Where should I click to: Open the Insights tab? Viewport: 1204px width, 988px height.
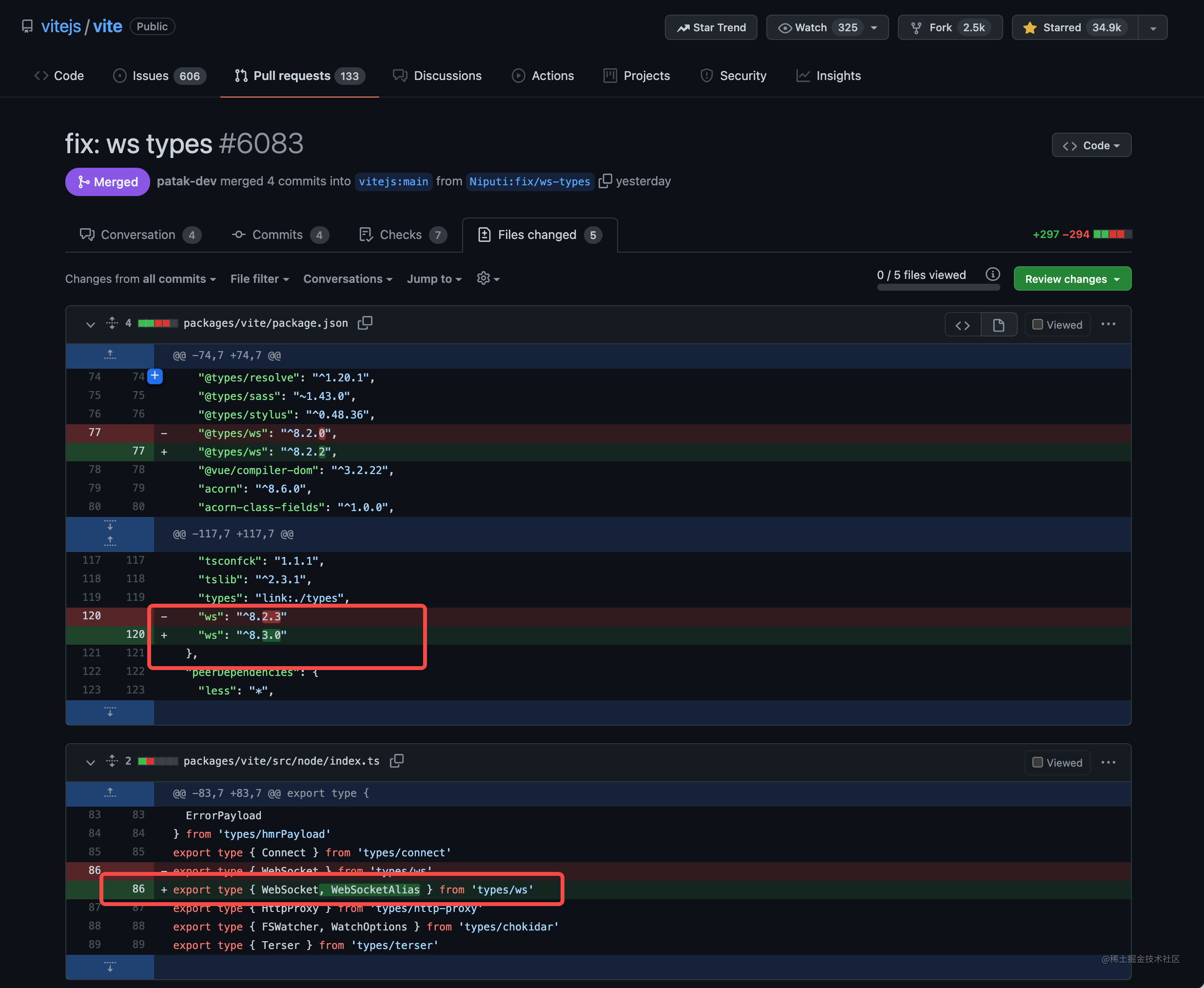828,76
